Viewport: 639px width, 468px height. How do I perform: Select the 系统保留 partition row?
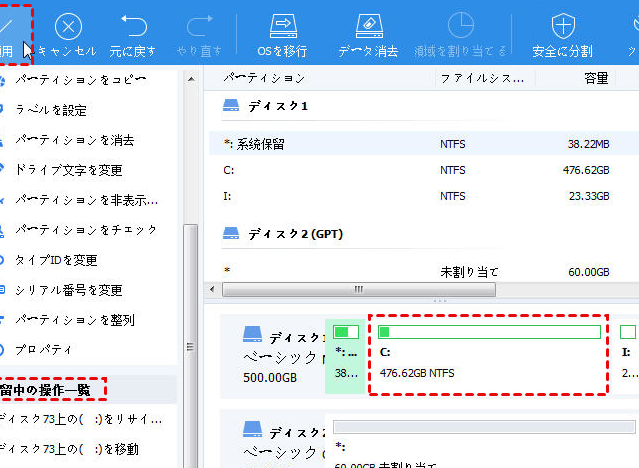424,144
